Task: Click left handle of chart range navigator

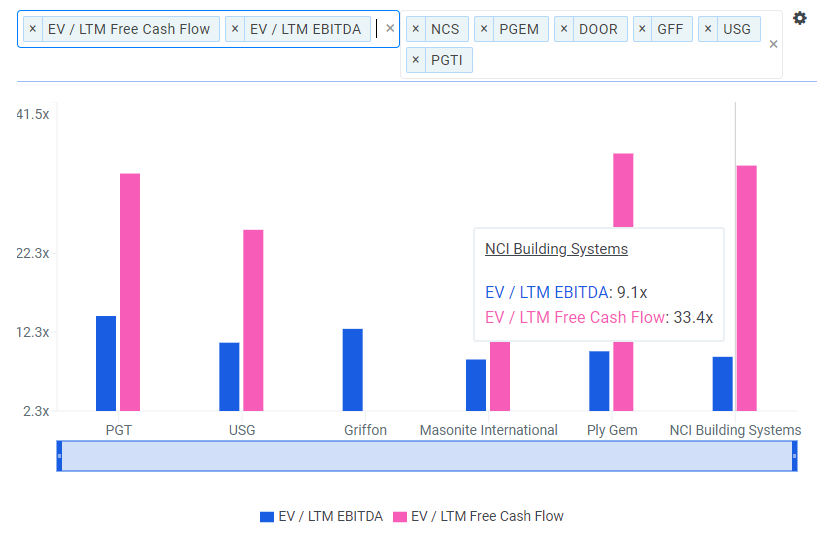Action: click(60, 456)
